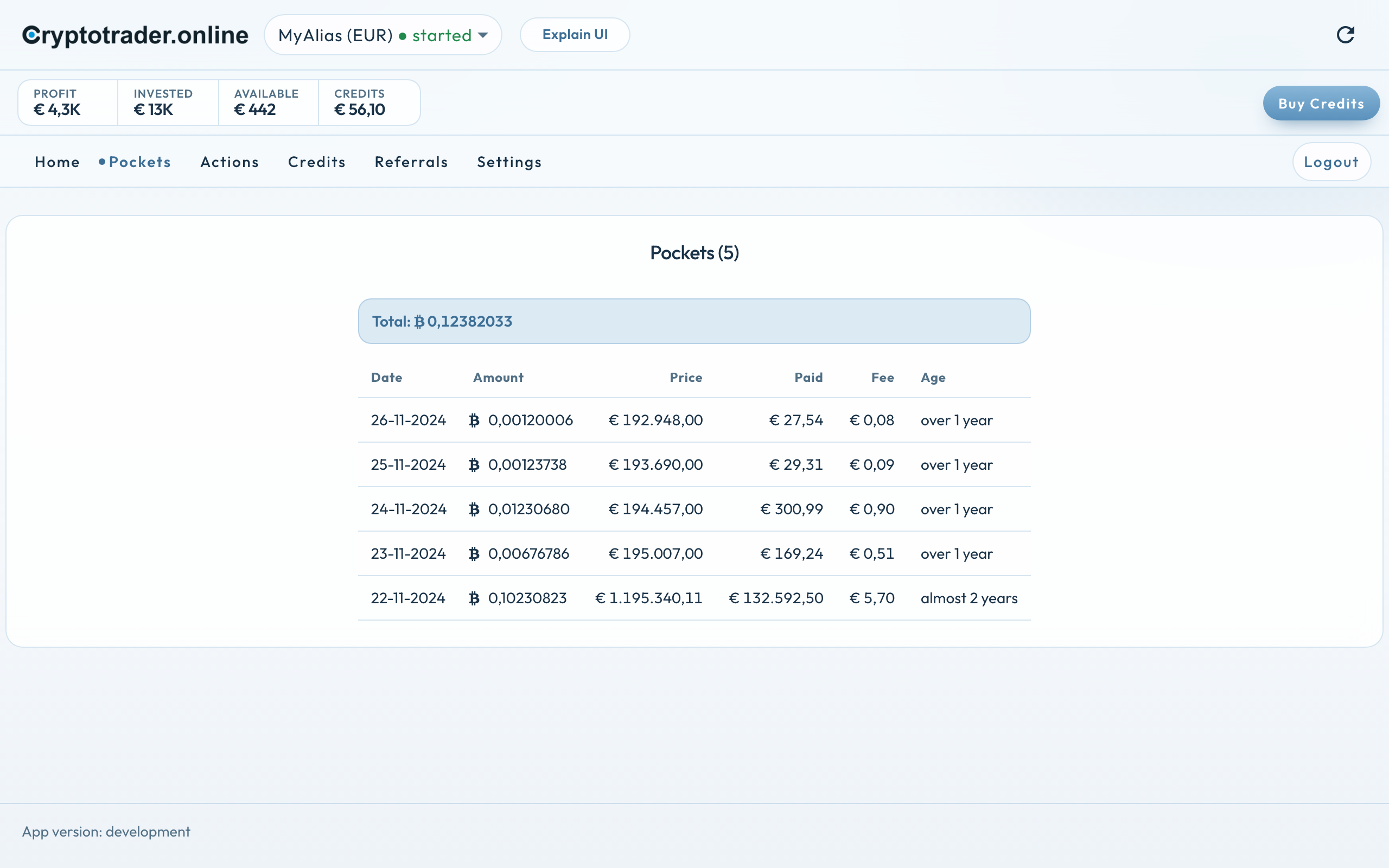1389x868 pixels.
Task: Select the 22-11-2024 date cell
Action: [408, 598]
